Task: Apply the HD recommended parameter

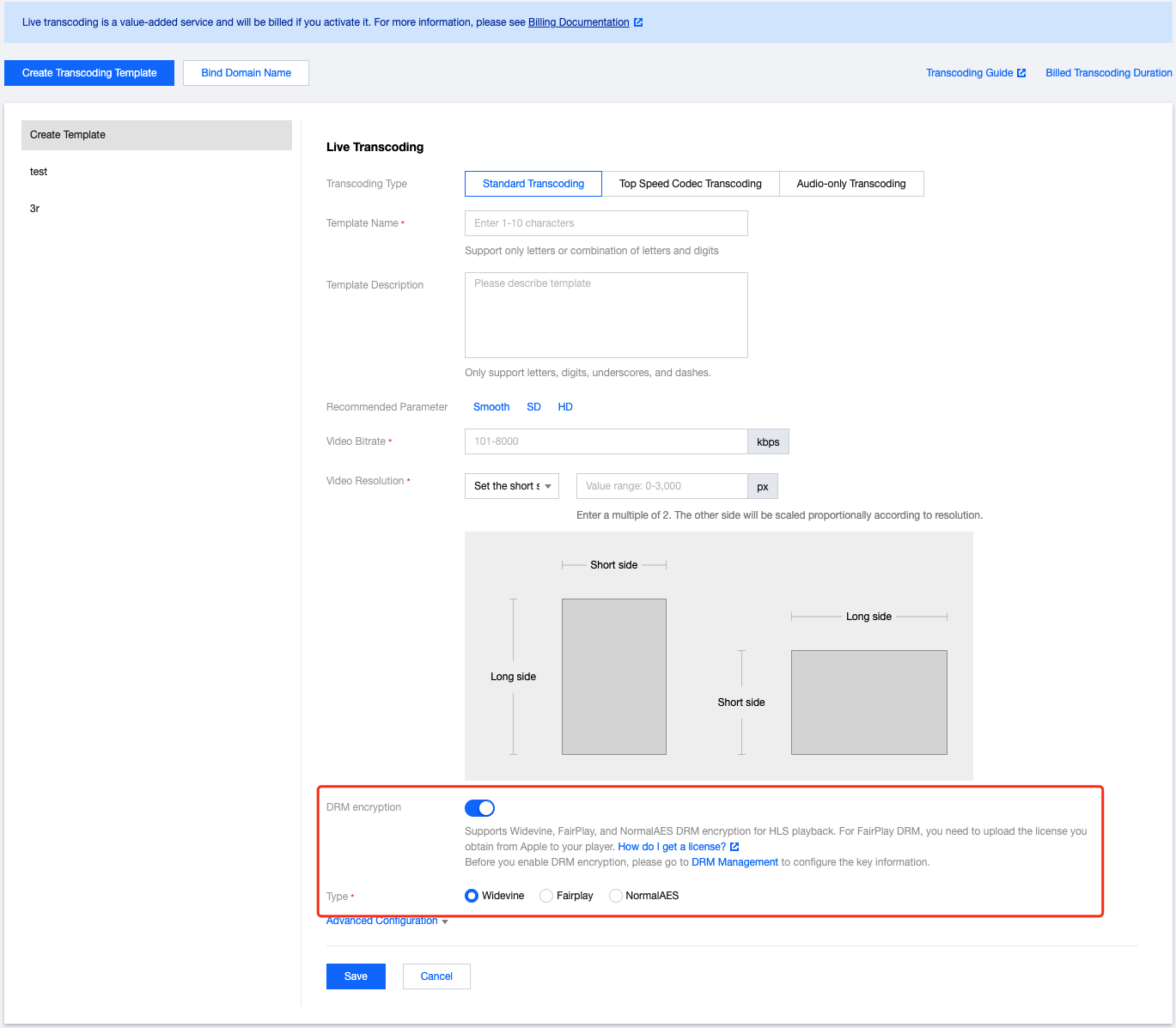Action: click(x=565, y=407)
